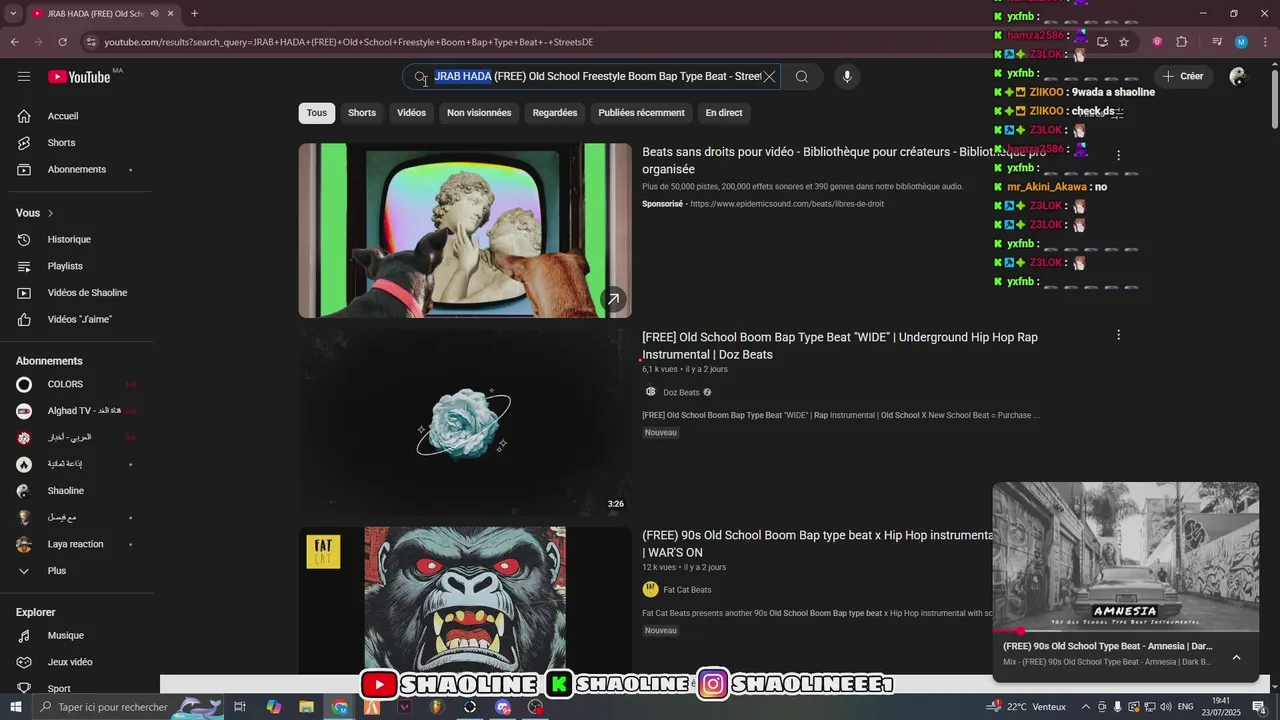The height and width of the screenshot is (720, 1280).
Task: Open options for the sponsored result
Action: pyautogui.click(x=1118, y=155)
